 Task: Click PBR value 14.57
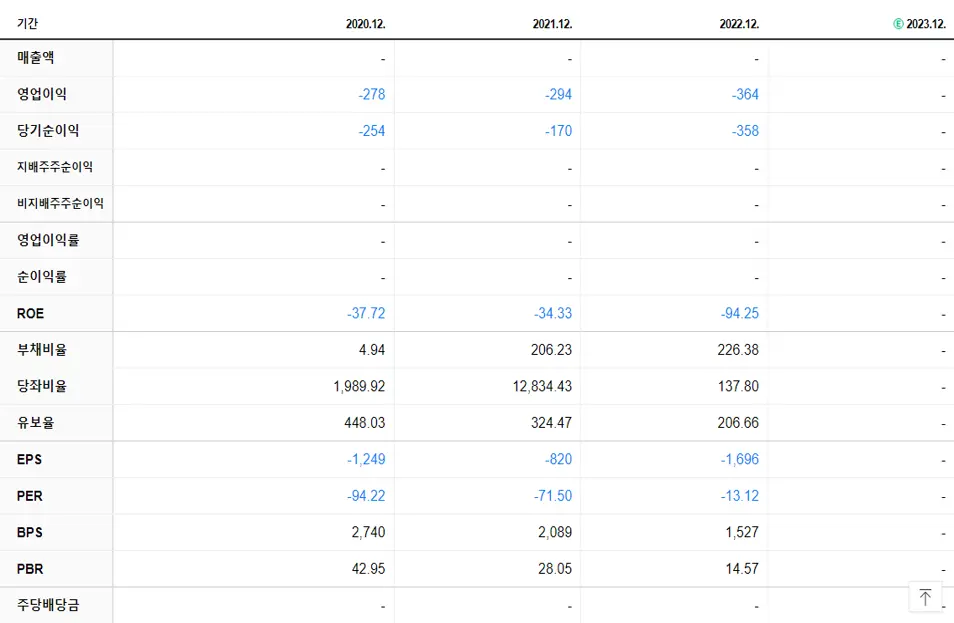coord(742,569)
